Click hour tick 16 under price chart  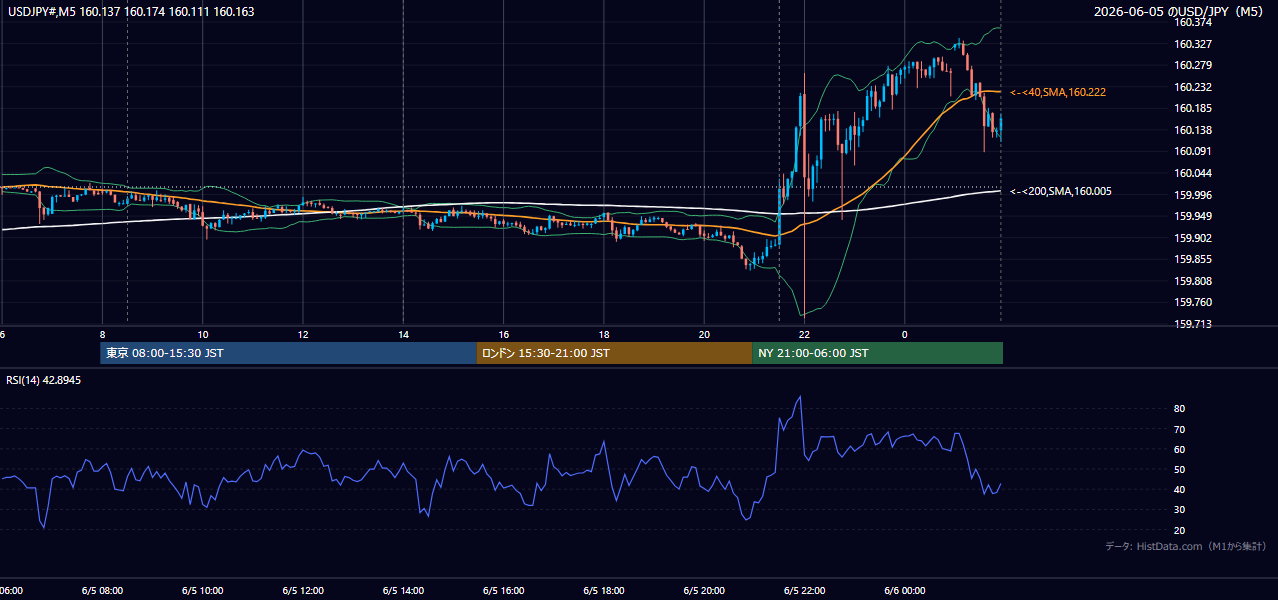coord(504,334)
